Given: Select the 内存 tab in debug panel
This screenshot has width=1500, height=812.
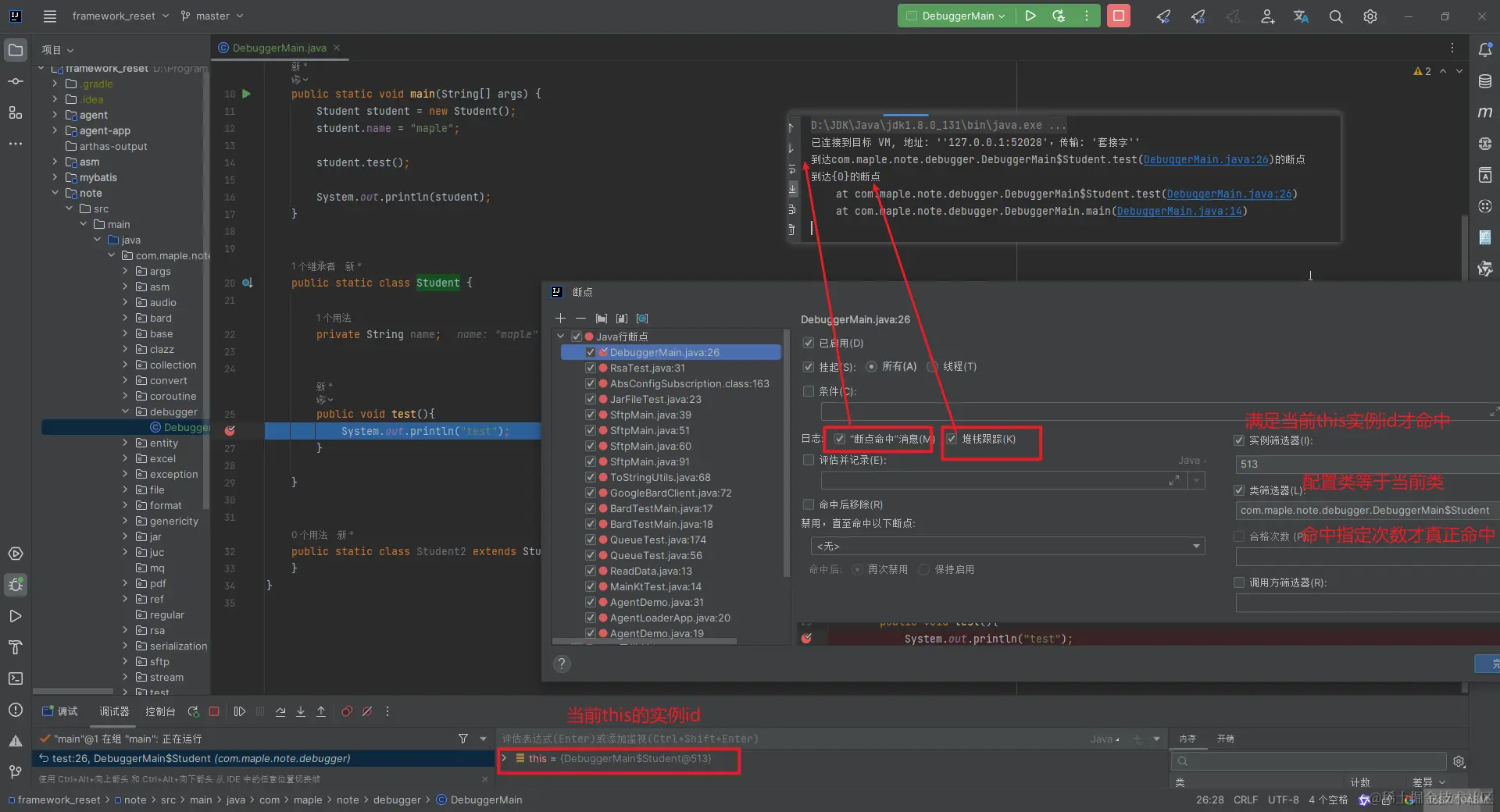Looking at the screenshot, I should [1187, 739].
